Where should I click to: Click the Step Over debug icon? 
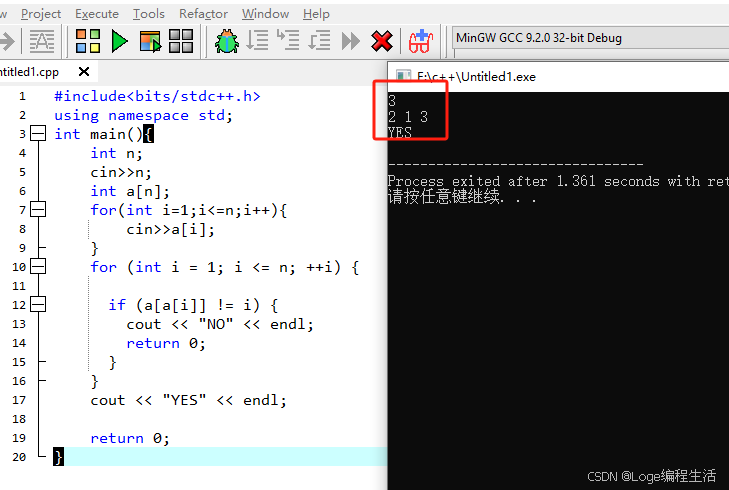[x=257, y=40]
